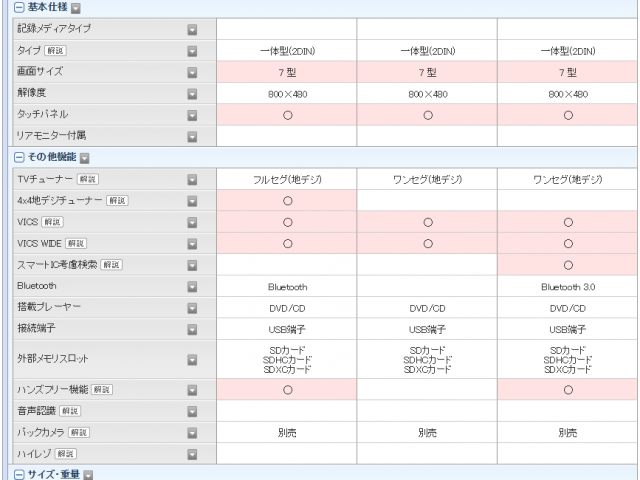Open the 記録メディアタイプ row arrow menu

point(192,29)
